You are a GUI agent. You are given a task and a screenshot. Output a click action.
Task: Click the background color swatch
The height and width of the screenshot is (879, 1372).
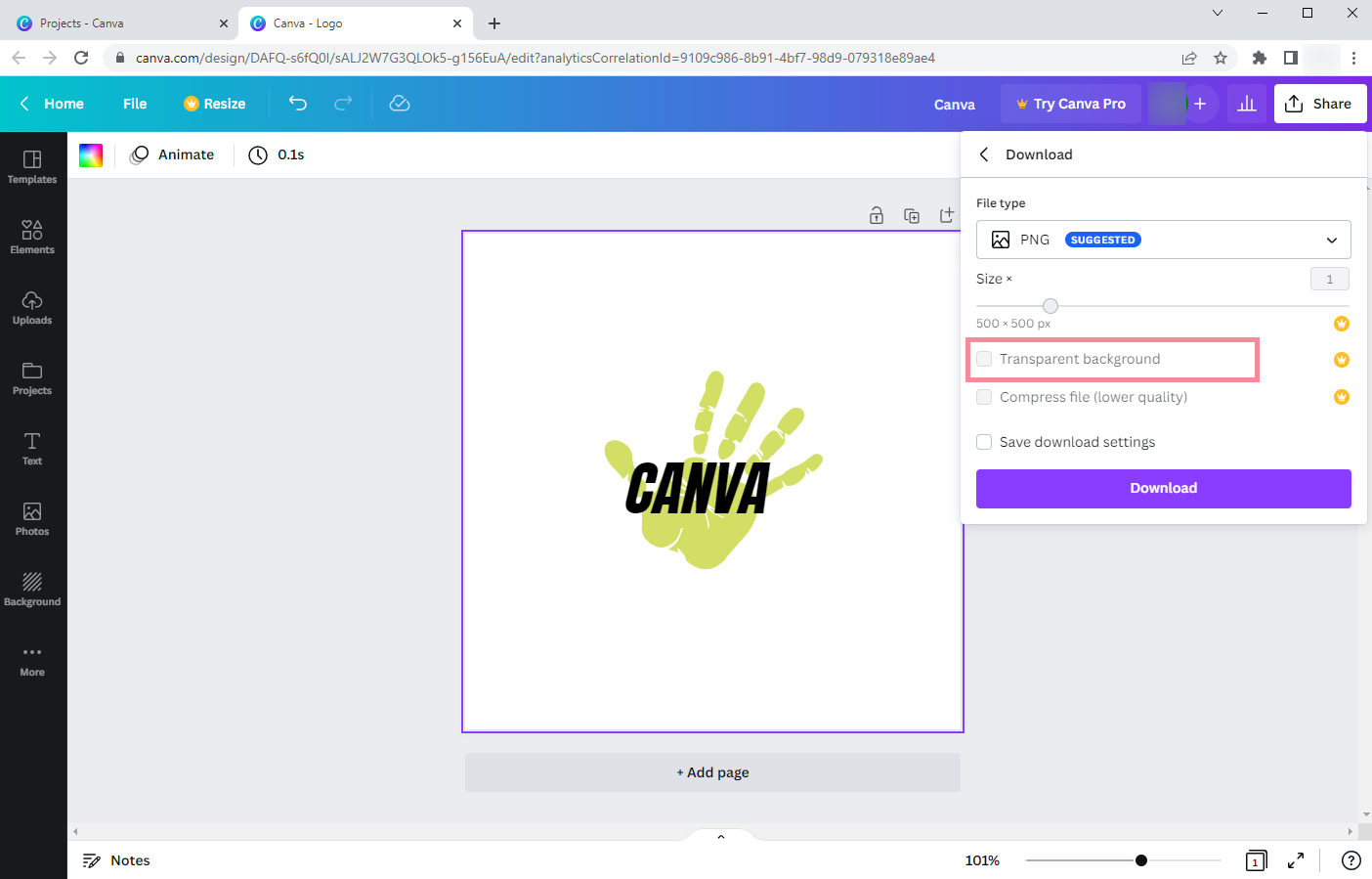pos(91,154)
